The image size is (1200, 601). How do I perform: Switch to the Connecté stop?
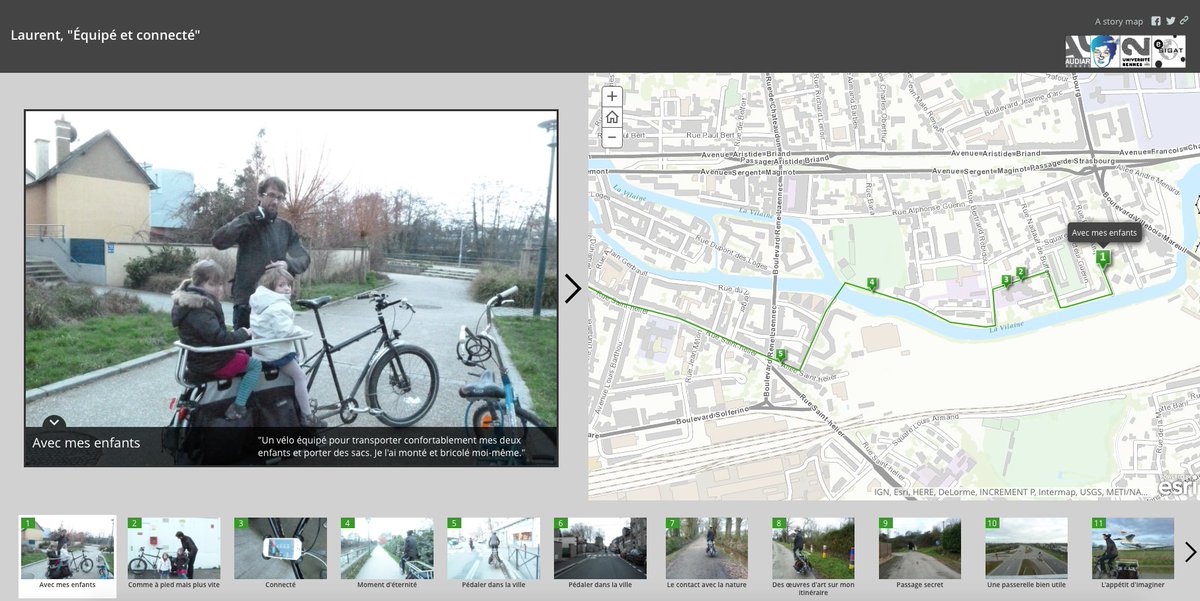click(x=281, y=550)
